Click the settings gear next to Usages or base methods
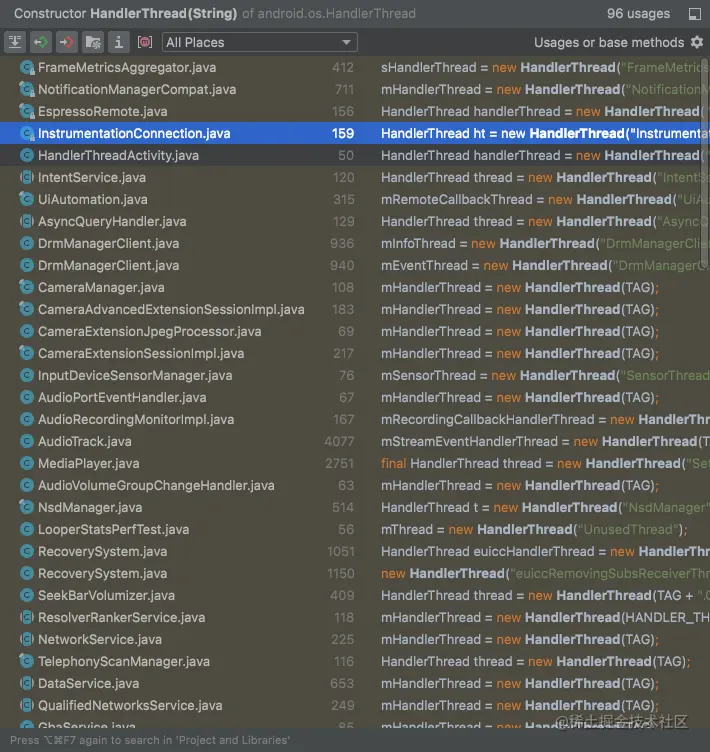Screen dimensions: 710x752 tap(697, 42)
